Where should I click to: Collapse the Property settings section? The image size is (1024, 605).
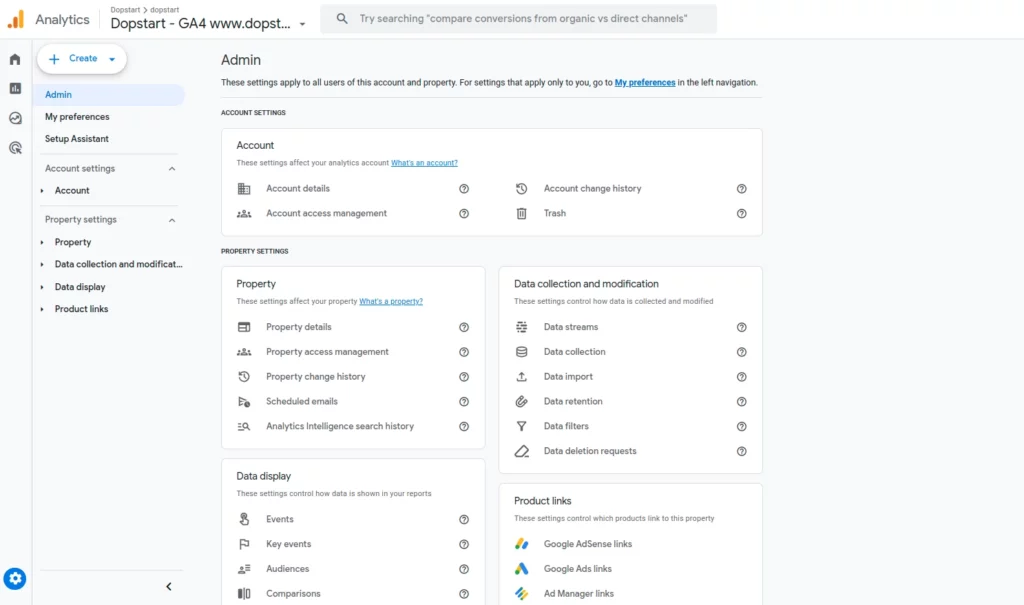tap(172, 220)
